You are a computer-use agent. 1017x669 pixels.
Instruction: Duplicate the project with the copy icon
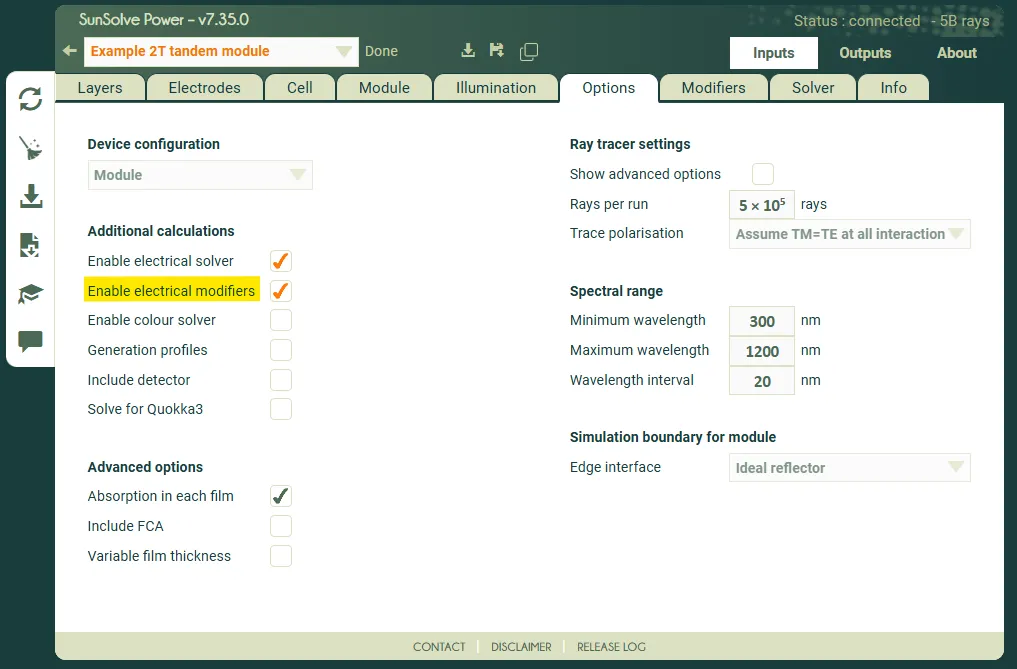tap(529, 51)
